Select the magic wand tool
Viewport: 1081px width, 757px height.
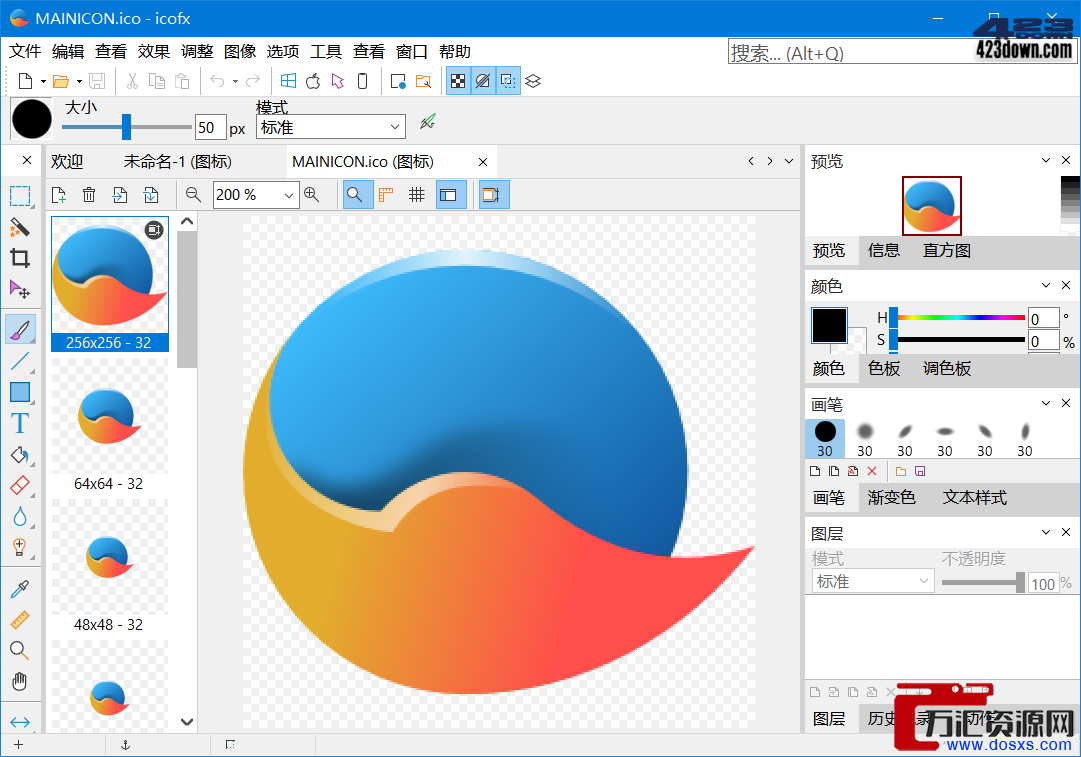coord(20,227)
